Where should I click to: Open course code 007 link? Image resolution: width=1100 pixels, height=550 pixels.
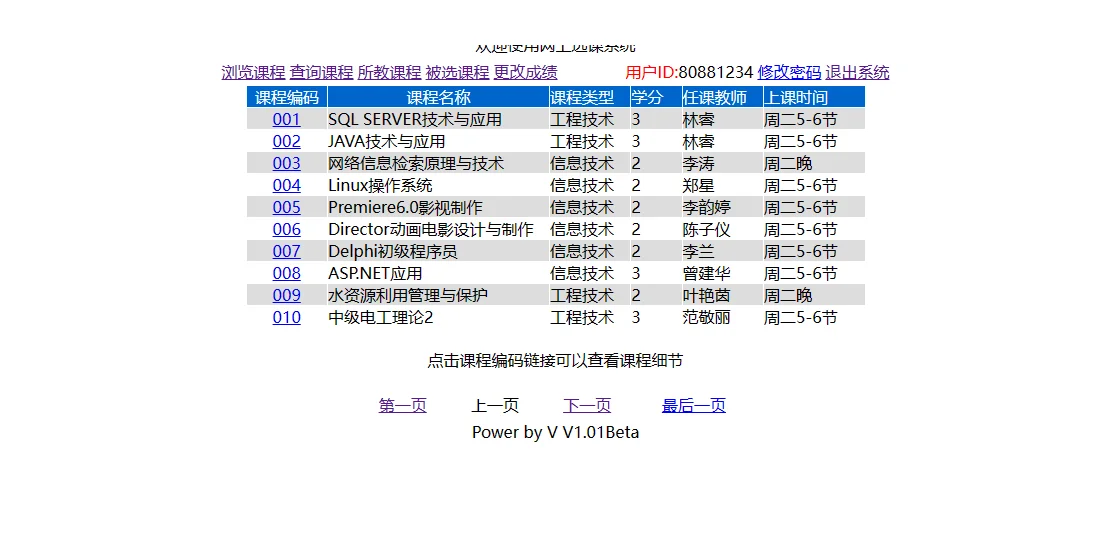pos(286,251)
